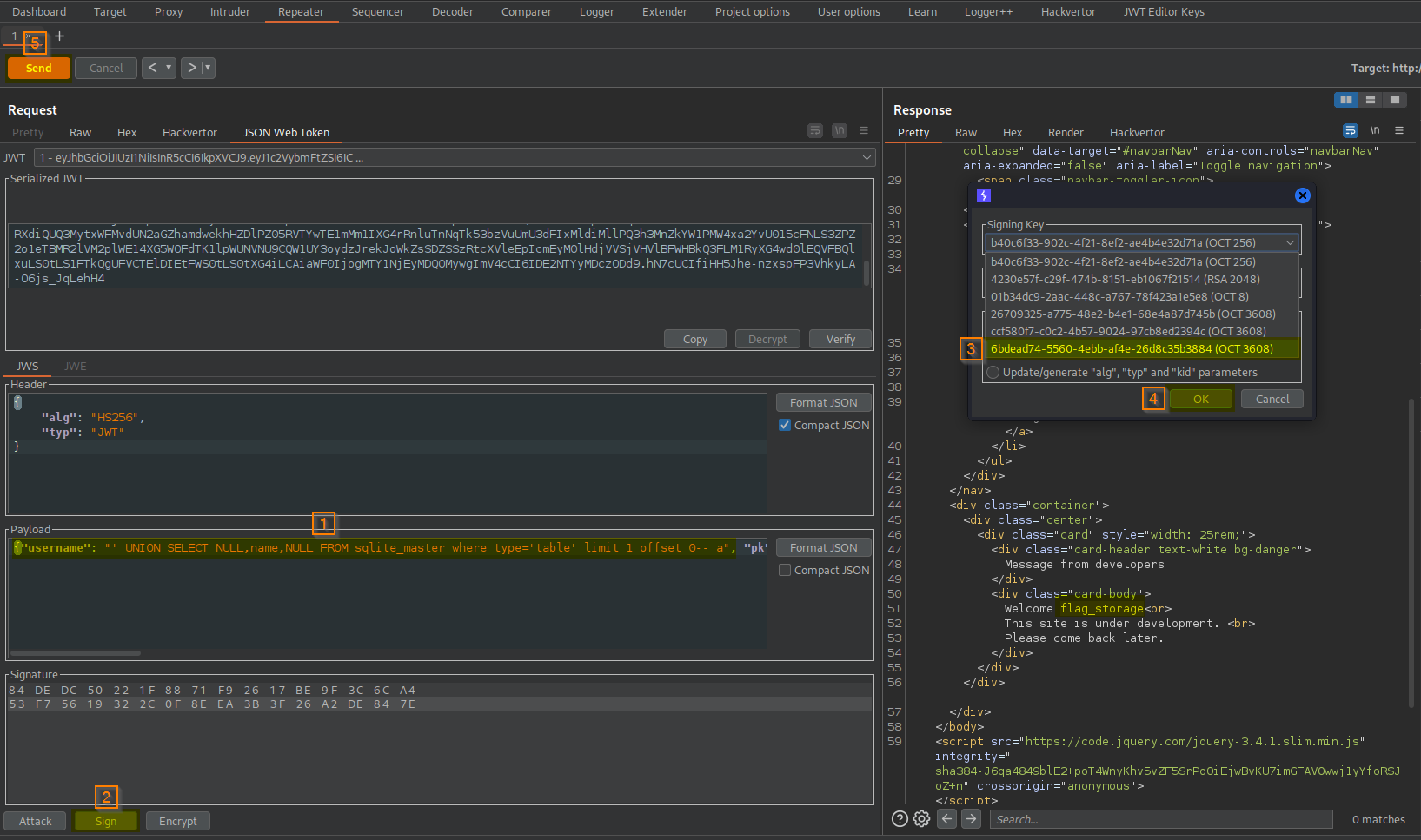Viewport: 1421px width, 840px height.
Task: Open Response pane hamburger options menu
Action: pyautogui.click(x=1399, y=130)
